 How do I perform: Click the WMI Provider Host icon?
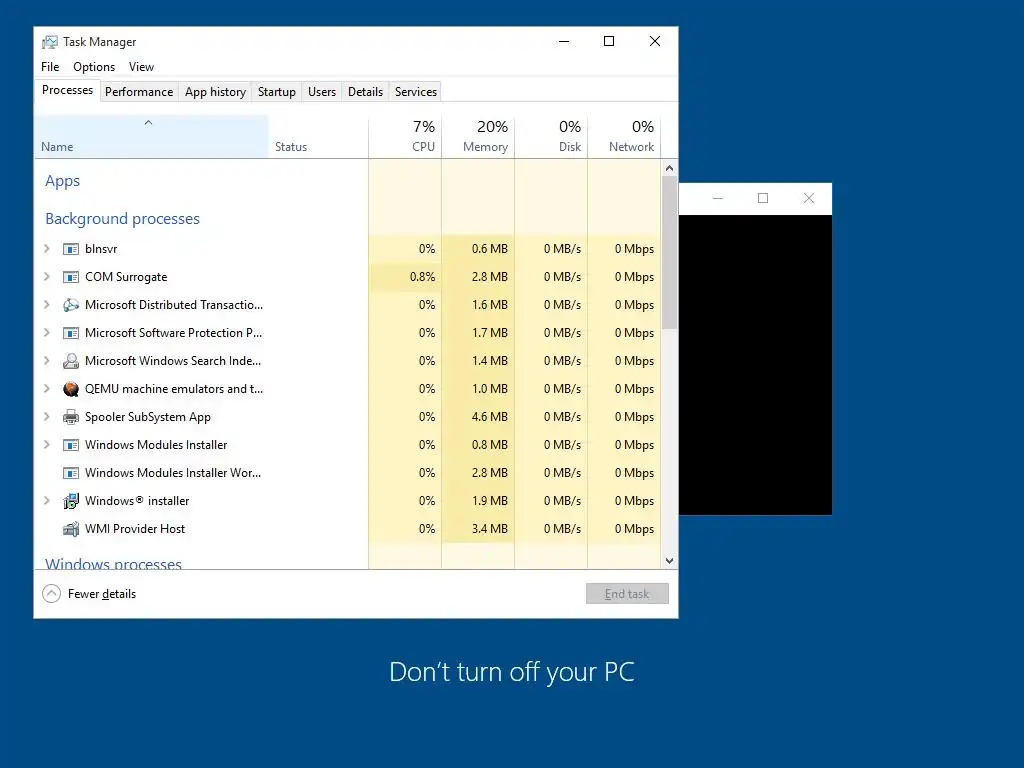coord(71,529)
